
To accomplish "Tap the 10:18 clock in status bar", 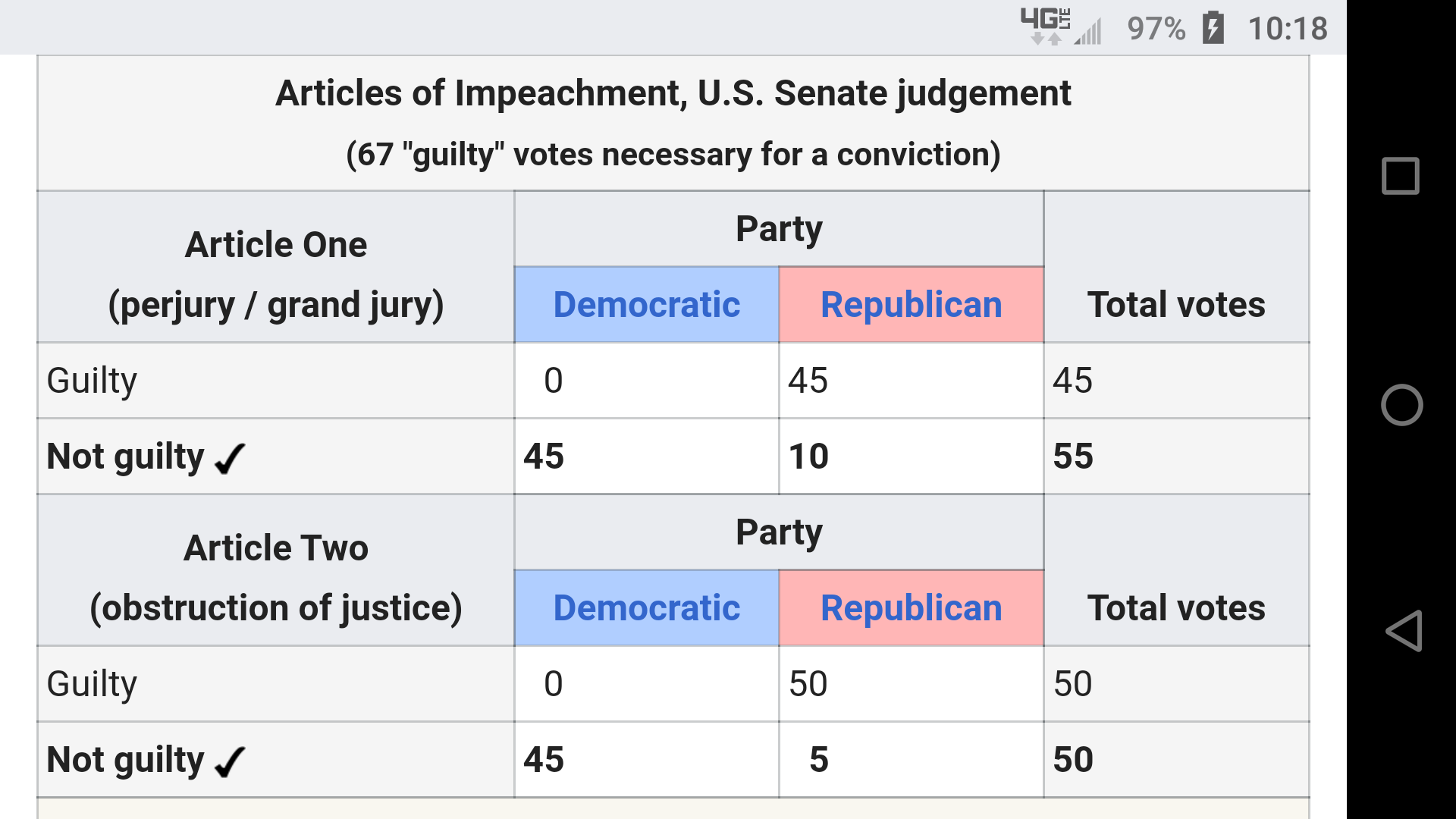I will click(1287, 29).
